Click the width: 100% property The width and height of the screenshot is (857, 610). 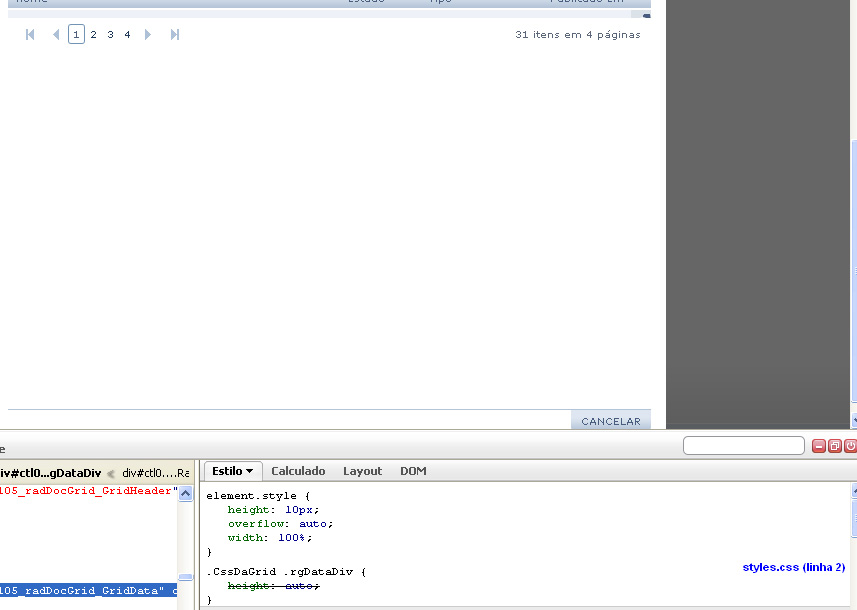(269, 538)
